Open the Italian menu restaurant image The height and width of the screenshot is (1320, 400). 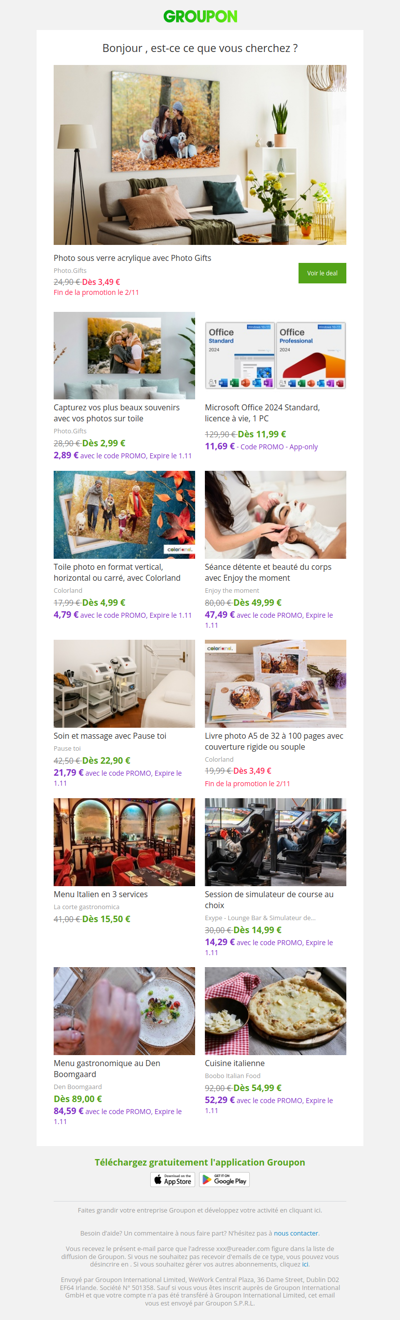(x=124, y=842)
